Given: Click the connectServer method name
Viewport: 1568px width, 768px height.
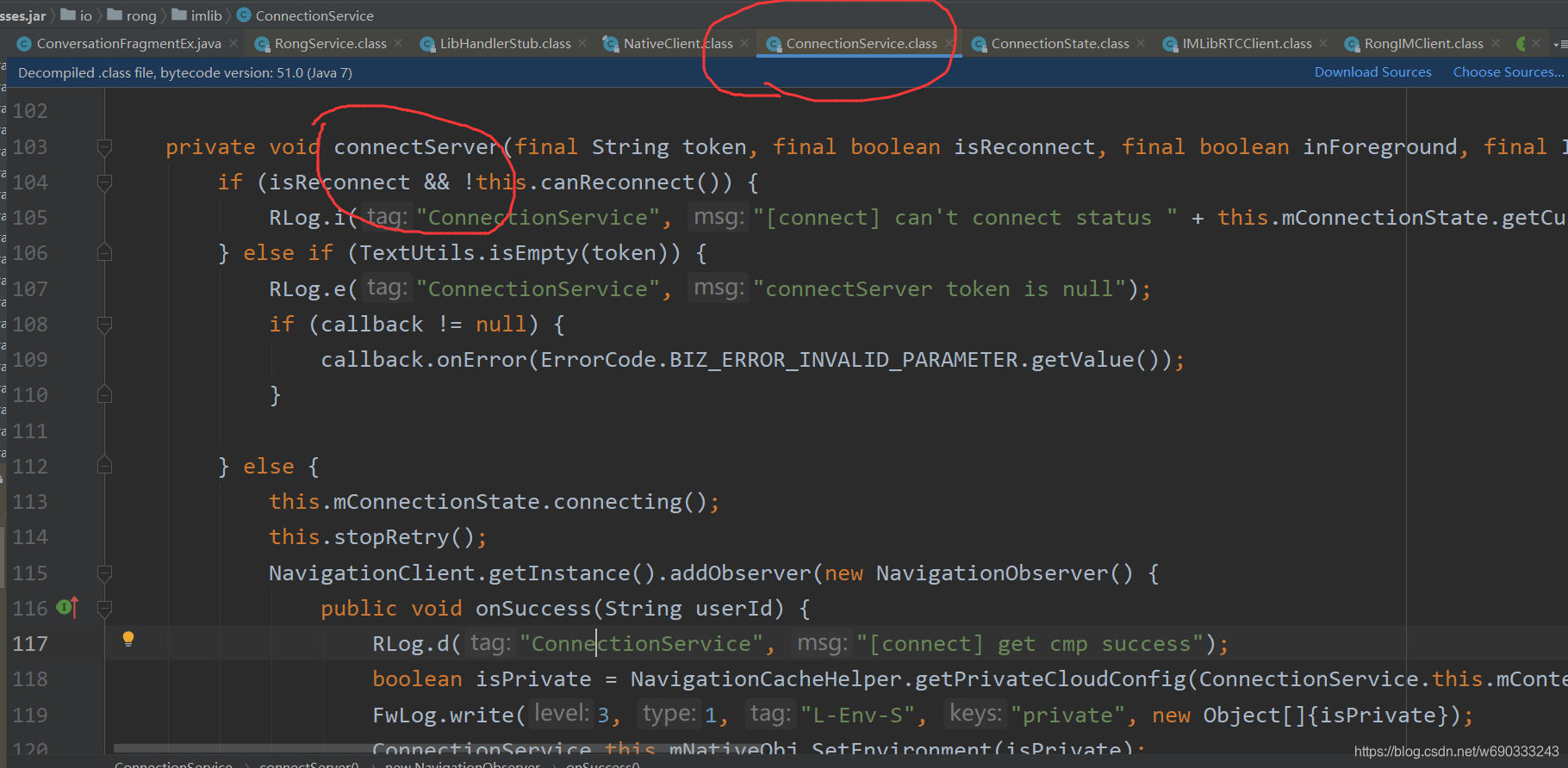Looking at the screenshot, I should pyautogui.click(x=417, y=147).
